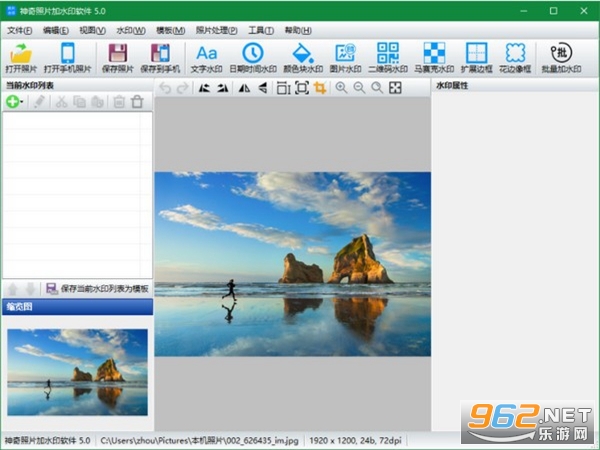Click the copy watermark icon

click(x=79, y=102)
